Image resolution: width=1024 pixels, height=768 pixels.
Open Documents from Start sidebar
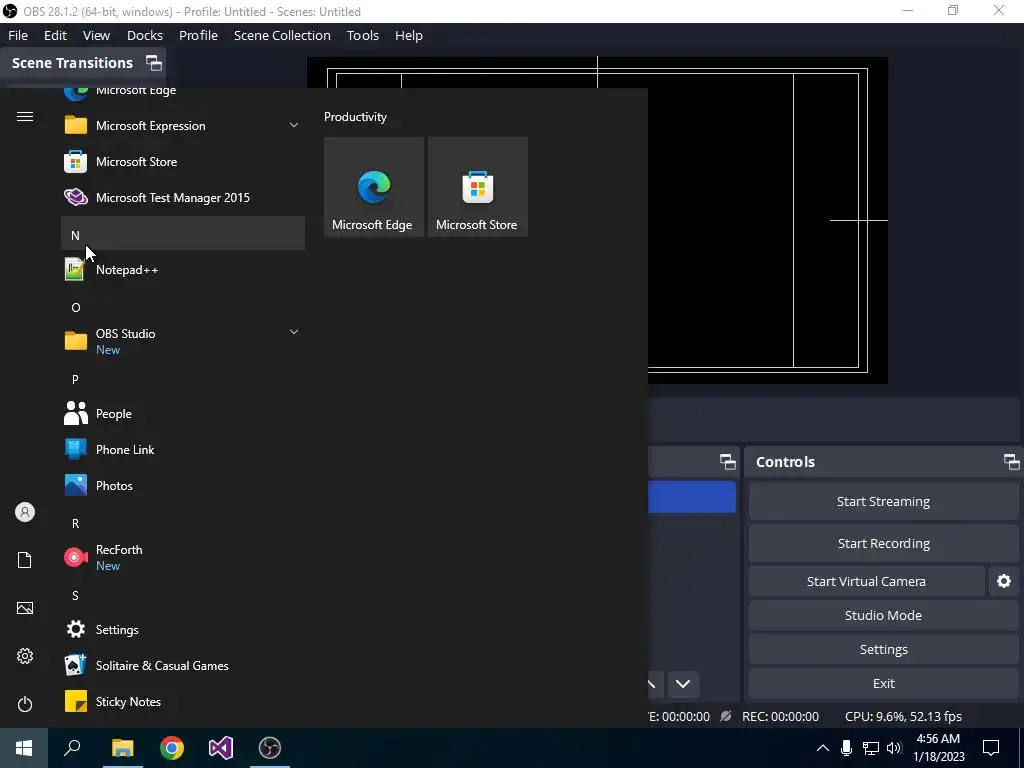click(25, 560)
